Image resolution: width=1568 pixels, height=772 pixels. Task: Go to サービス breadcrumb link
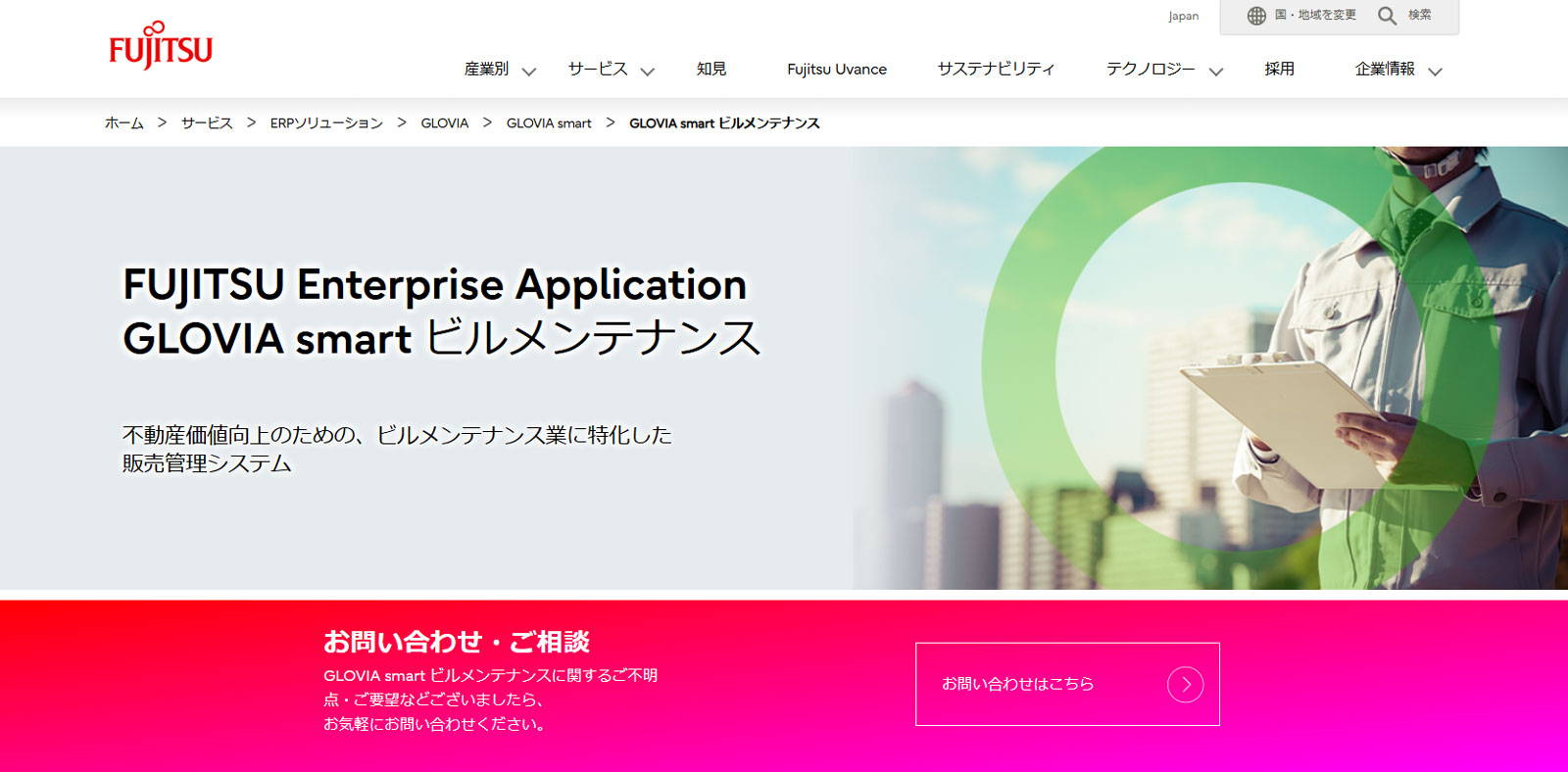[207, 123]
